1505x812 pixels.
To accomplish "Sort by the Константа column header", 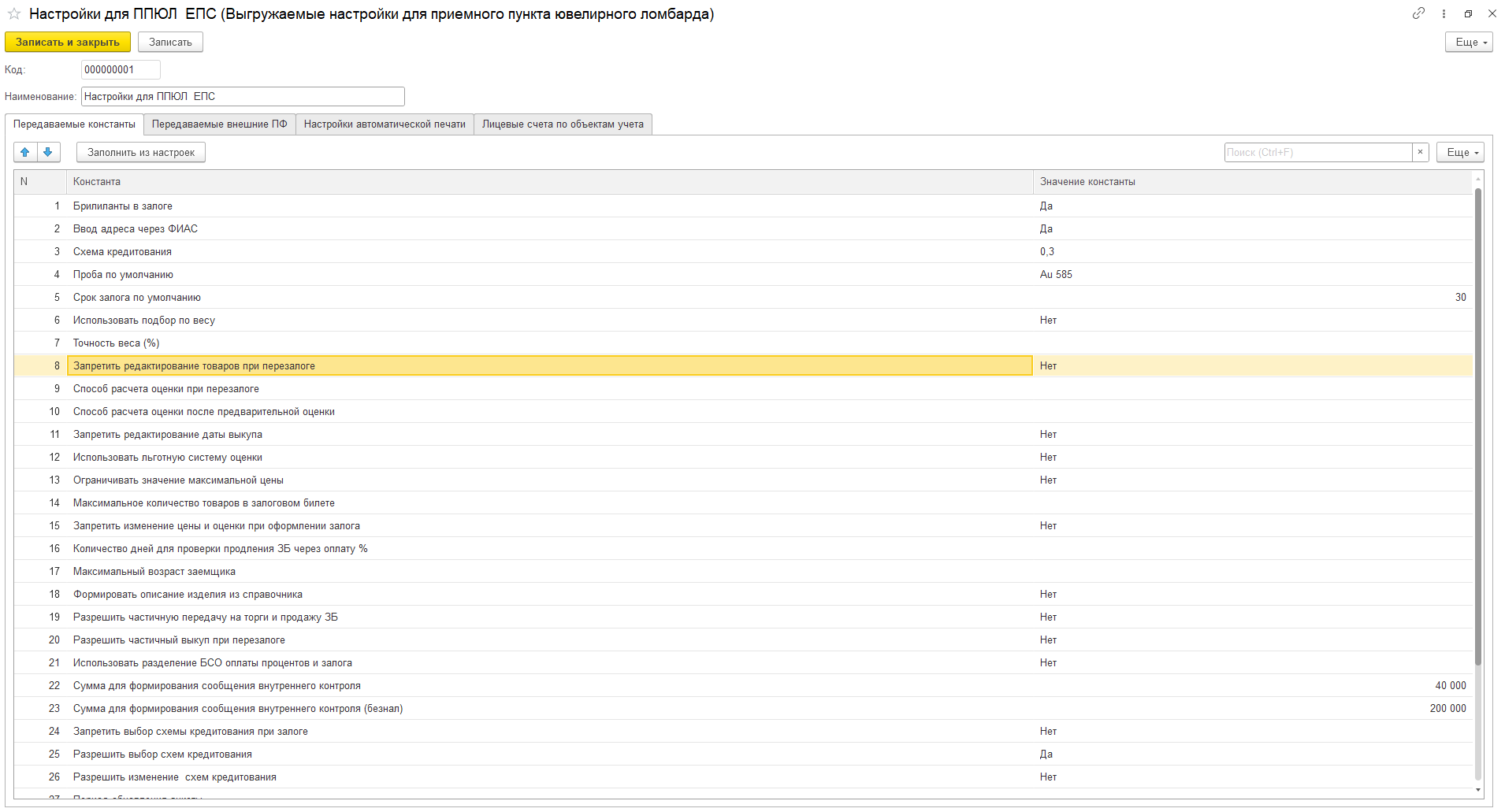I will [x=549, y=182].
